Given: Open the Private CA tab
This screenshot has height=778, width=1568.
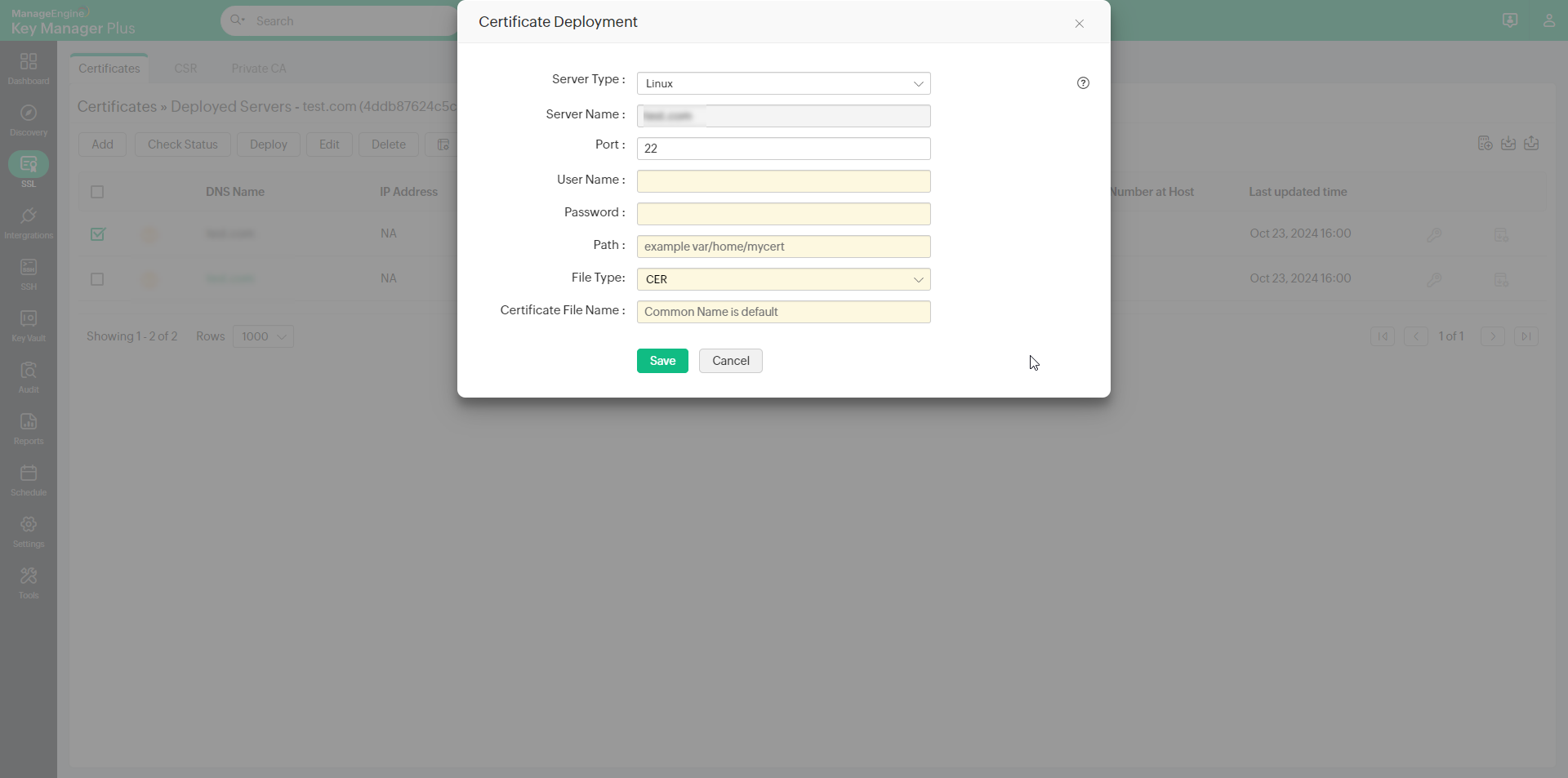Looking at the screenshot, I should (x=259, y=69).
